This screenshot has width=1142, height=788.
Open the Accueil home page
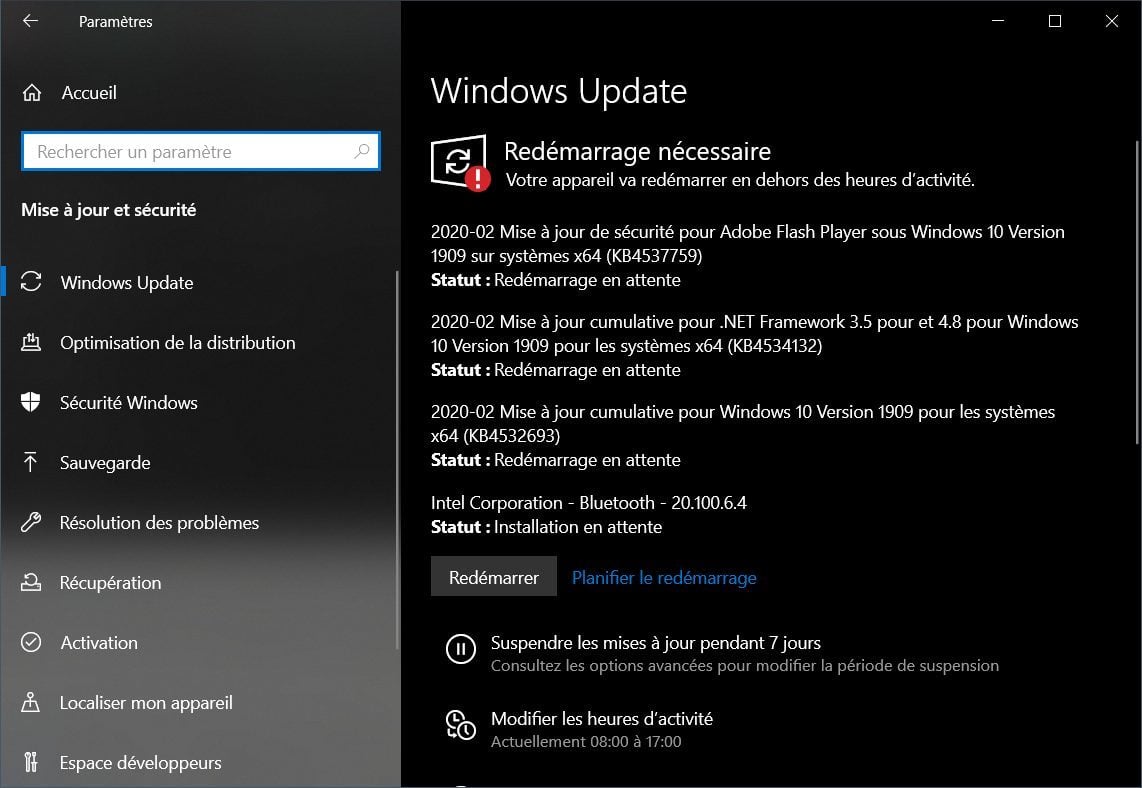click(x=89, y=92)
